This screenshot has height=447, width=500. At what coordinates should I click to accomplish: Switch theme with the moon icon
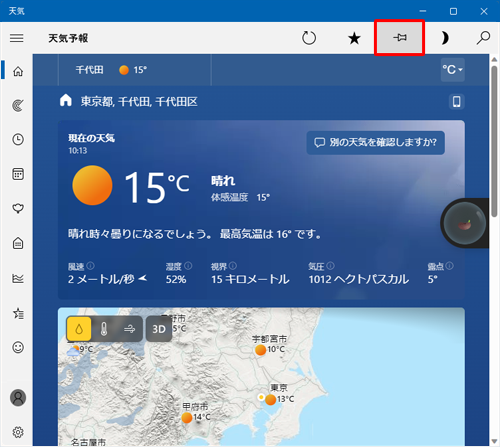[x=445, y=38]
